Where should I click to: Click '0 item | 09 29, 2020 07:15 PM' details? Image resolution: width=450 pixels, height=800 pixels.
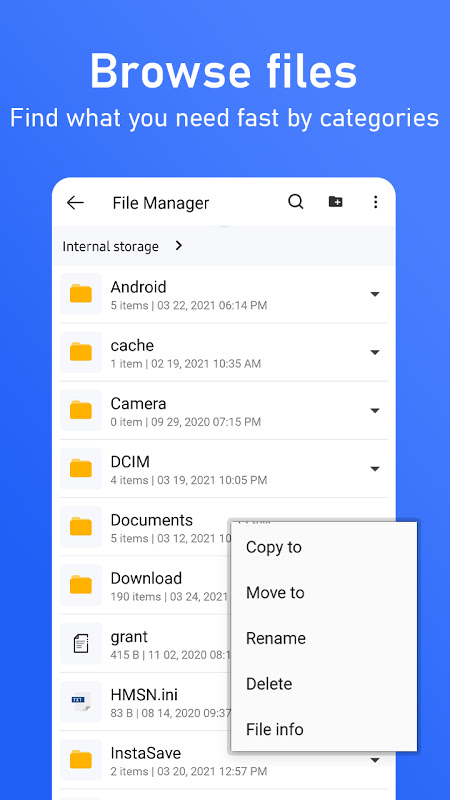pyautogui.click(x=186, y=422)
